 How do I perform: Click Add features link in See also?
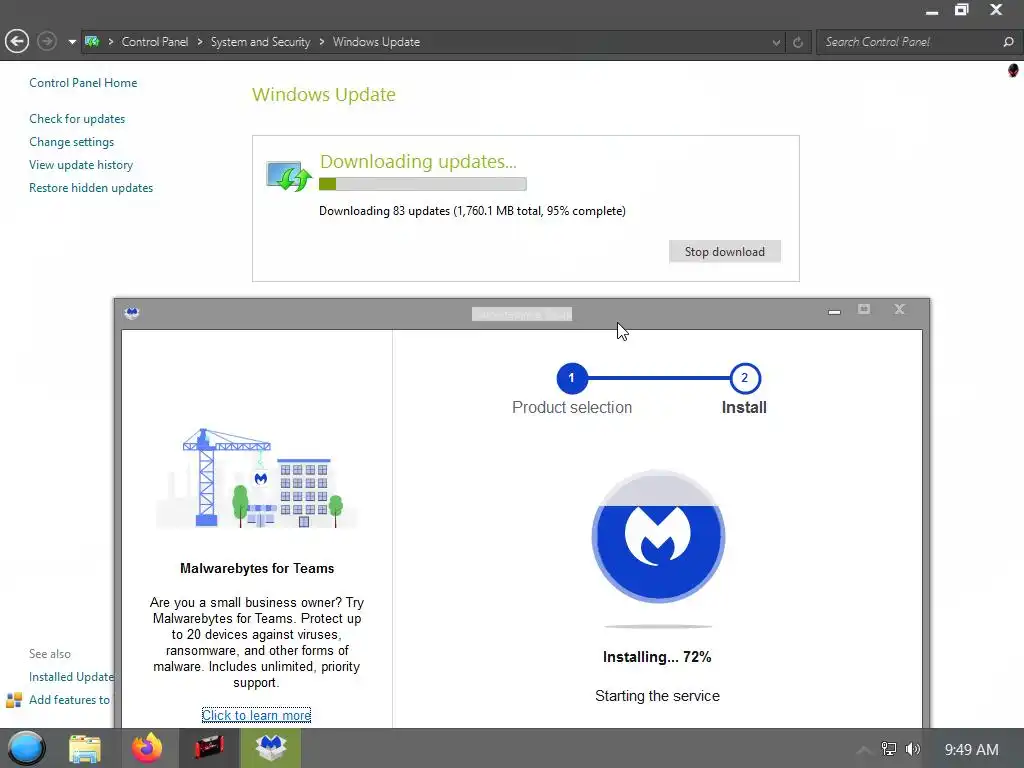coord(69,699)
